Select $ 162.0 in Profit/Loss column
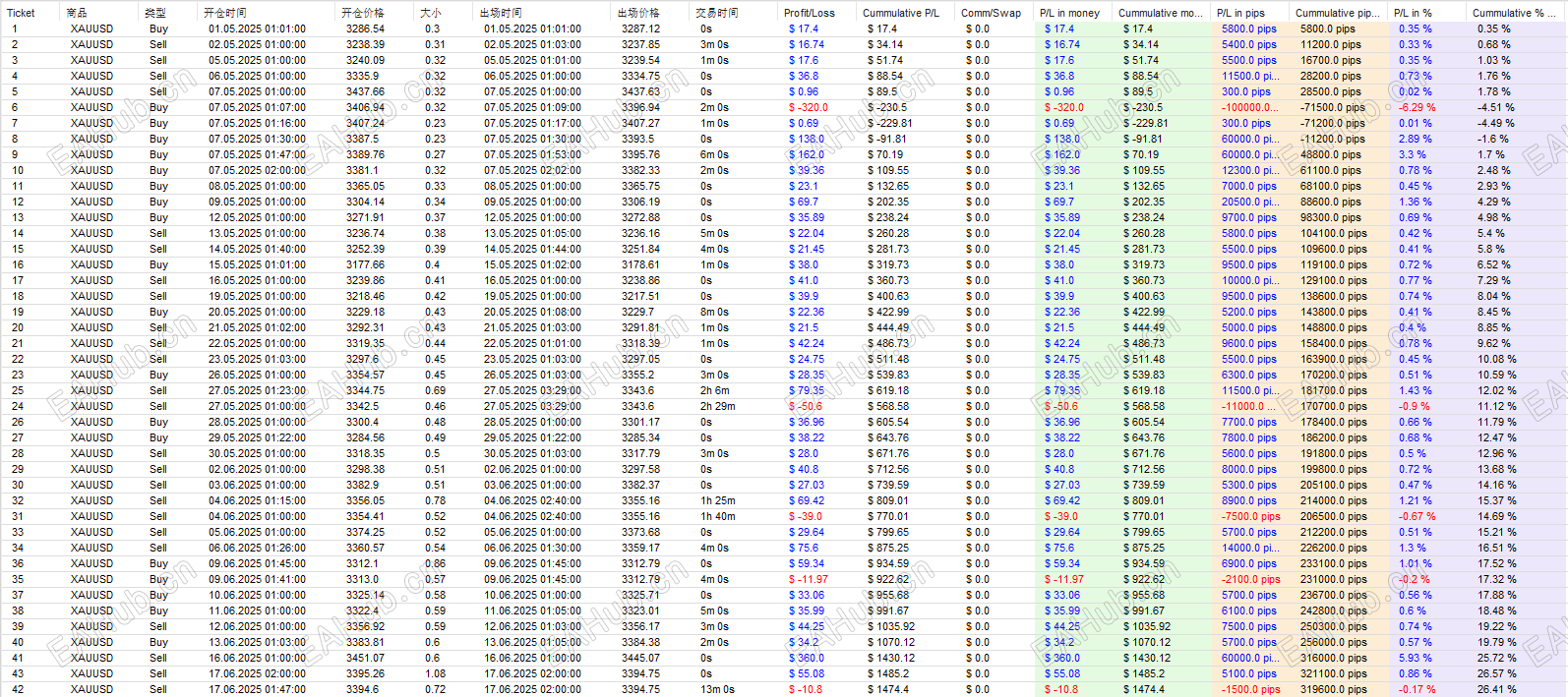Screen dimensions: 1568x697 [x=807, y=154]
